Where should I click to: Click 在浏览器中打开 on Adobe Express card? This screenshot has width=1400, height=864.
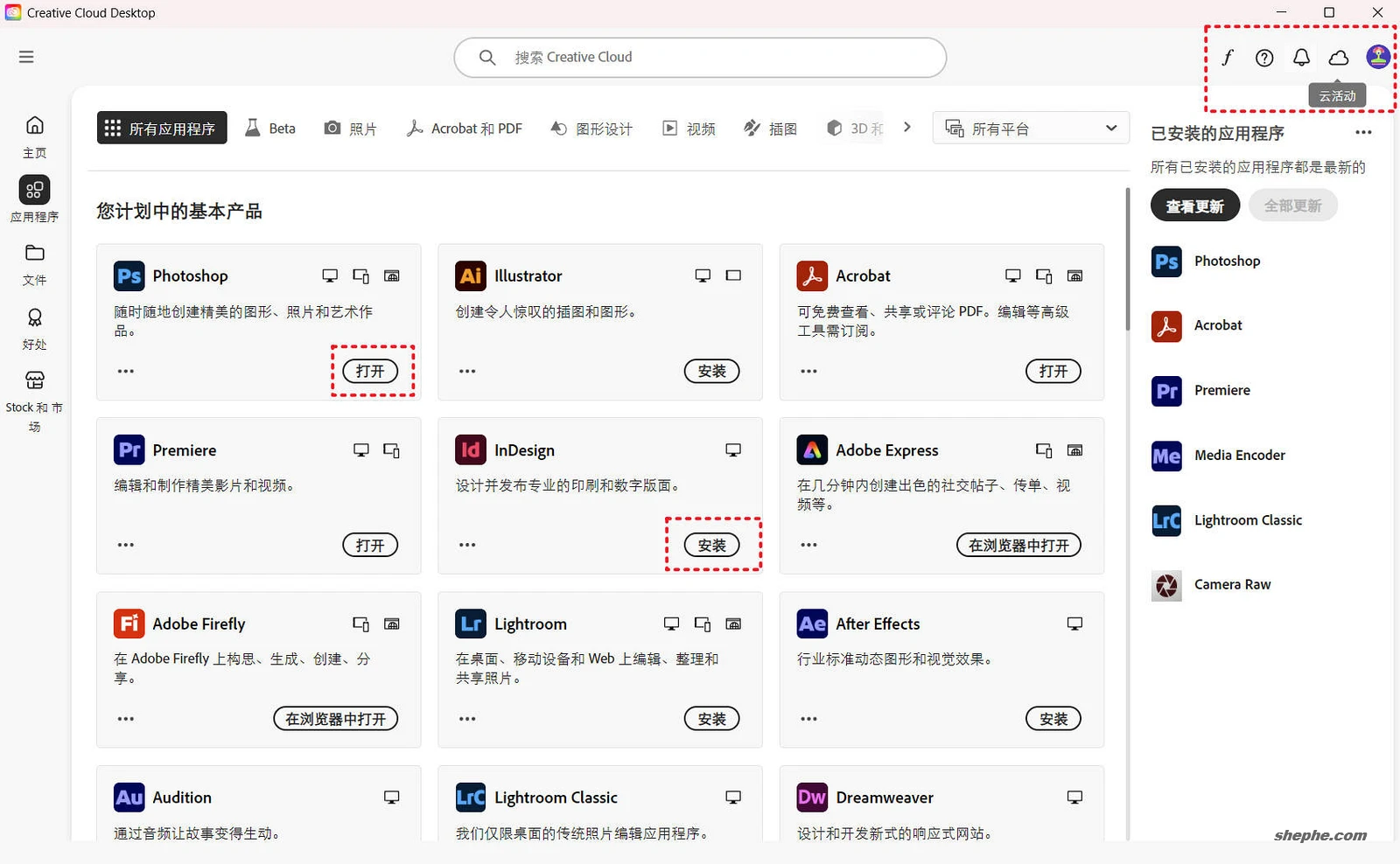[x=1018, y=545]
